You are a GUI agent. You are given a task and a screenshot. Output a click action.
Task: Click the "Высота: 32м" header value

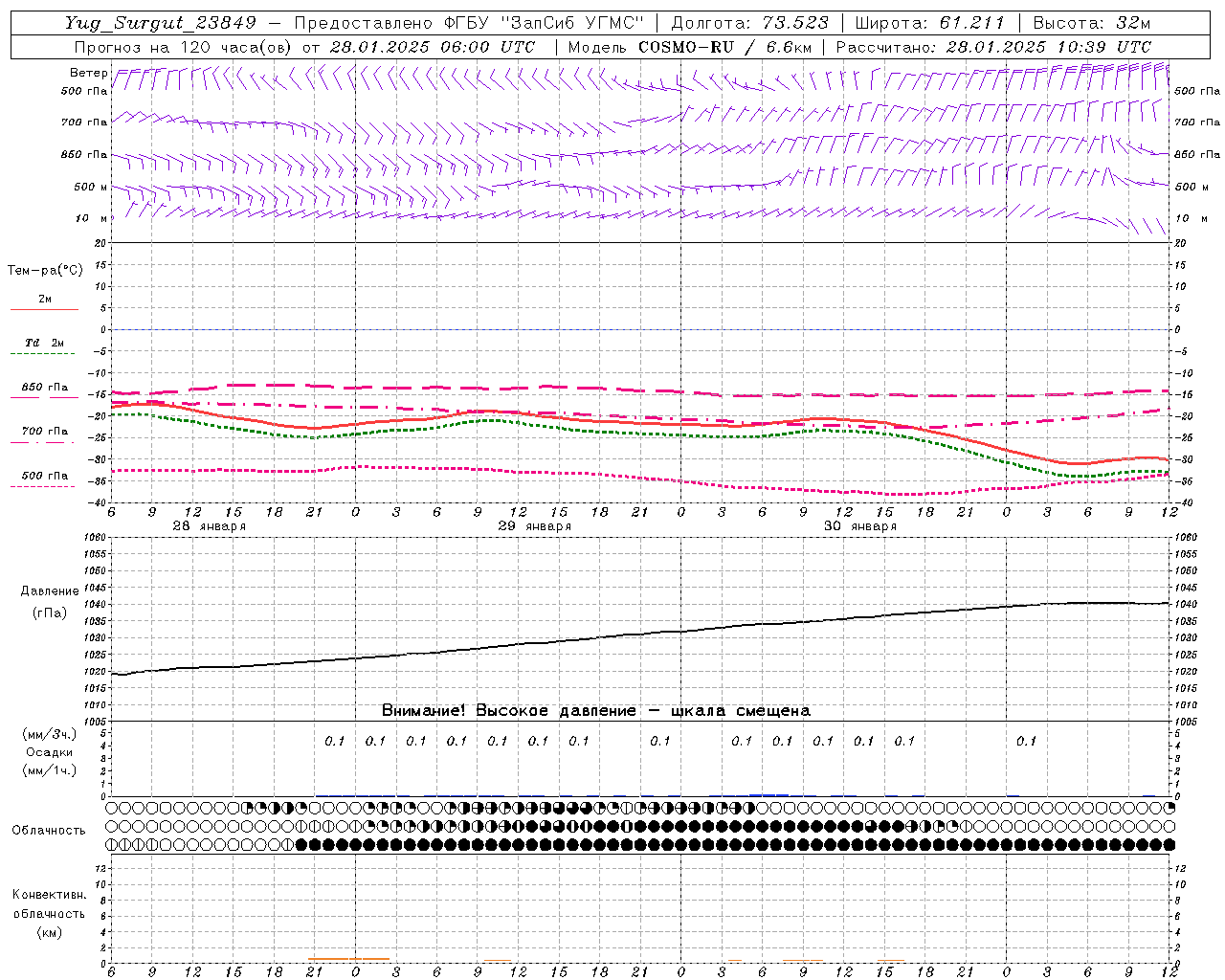coord(1090,23)
